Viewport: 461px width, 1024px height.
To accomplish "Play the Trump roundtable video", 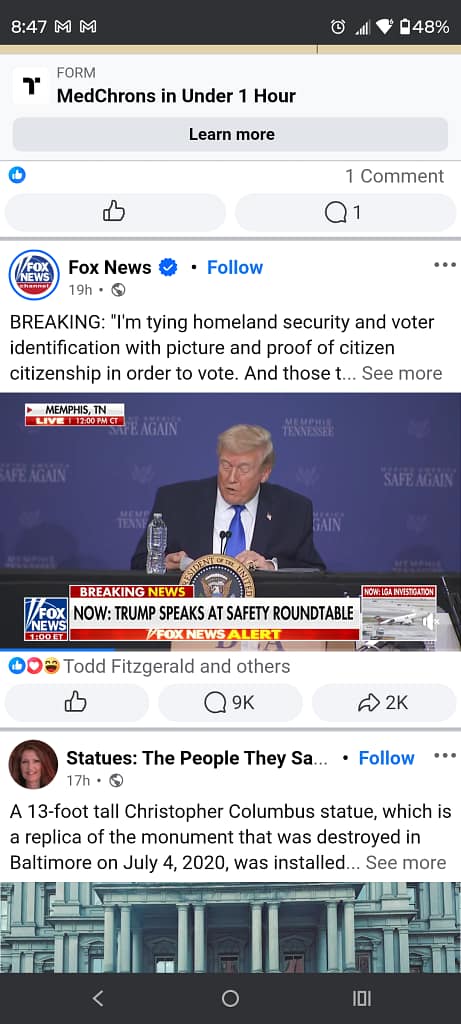I will (x=230, y=521).
